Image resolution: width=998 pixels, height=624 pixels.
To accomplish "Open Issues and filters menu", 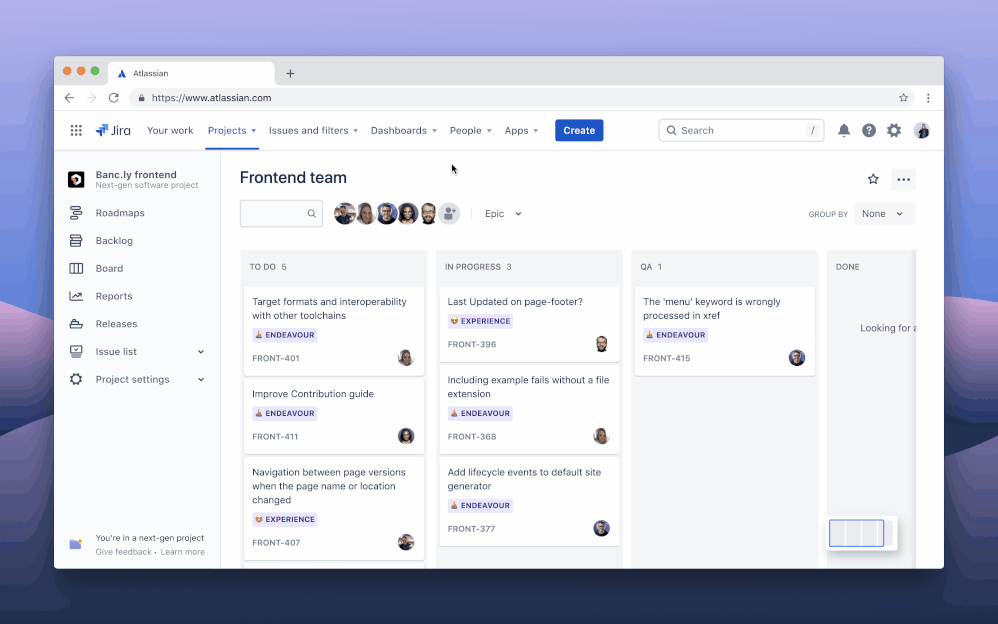I will (313, 130).
